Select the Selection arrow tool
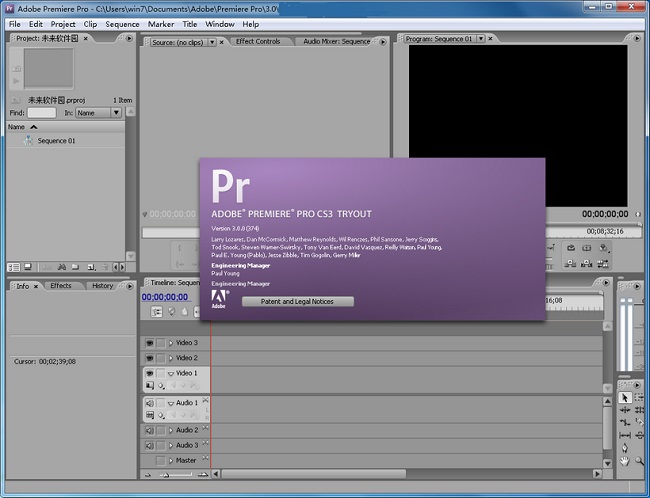650x498 pixels. pyautogui.click(x=625, y=397)
